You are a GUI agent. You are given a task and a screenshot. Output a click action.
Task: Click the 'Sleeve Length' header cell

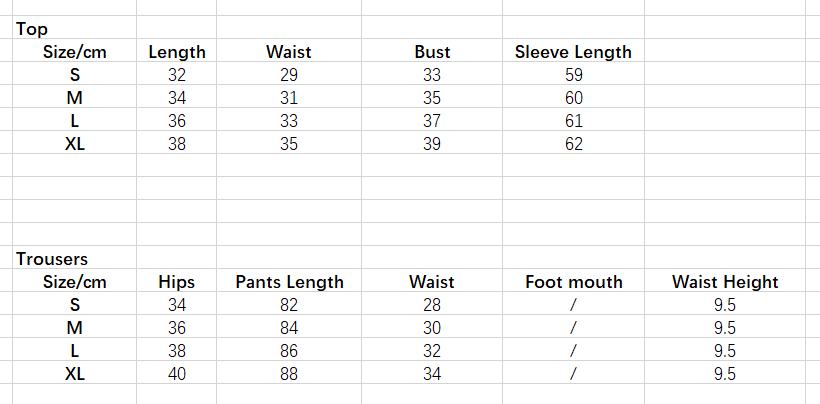[x=573, y=52]
